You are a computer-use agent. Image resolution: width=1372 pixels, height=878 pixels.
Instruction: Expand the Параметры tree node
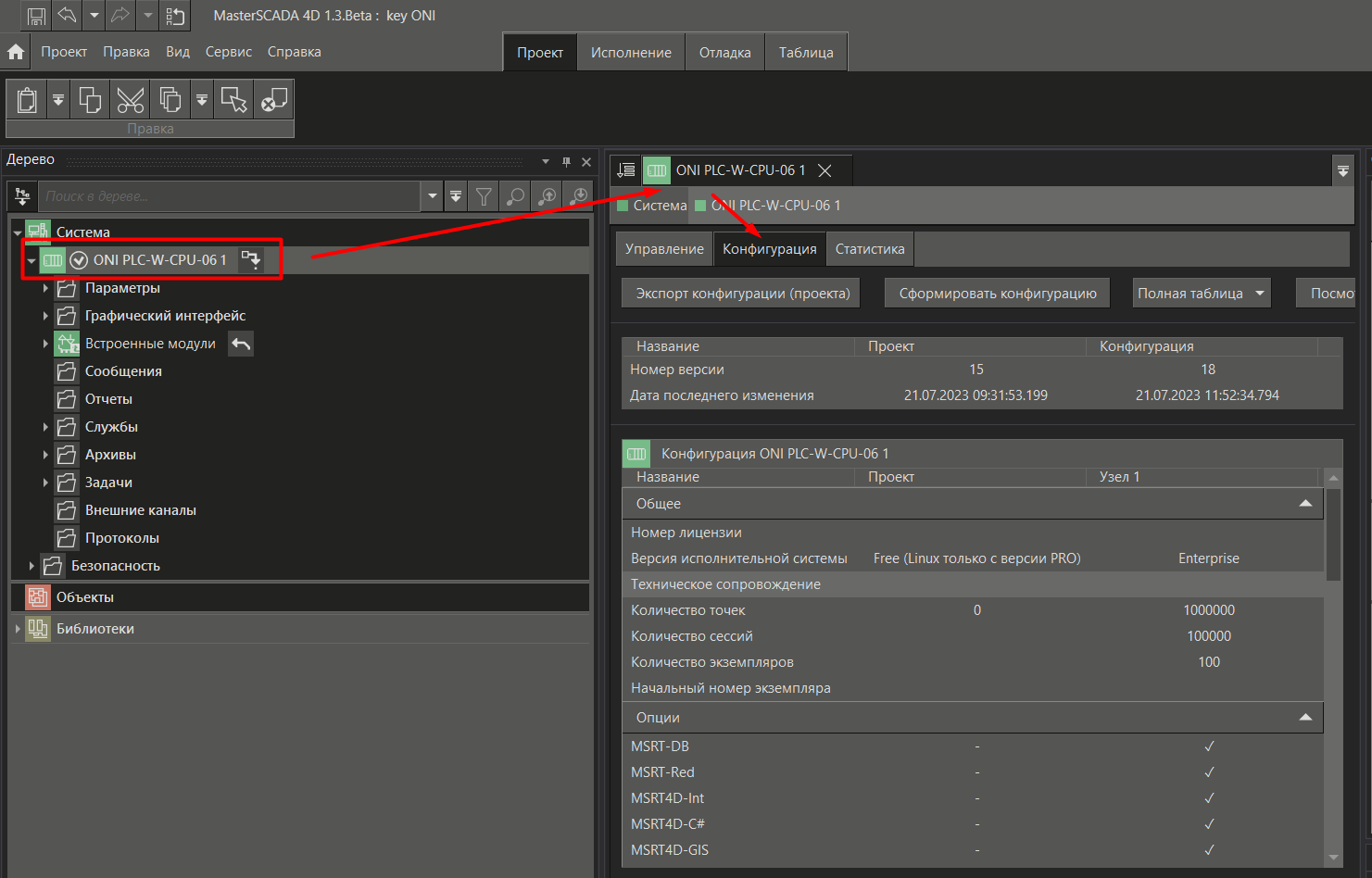45,288
